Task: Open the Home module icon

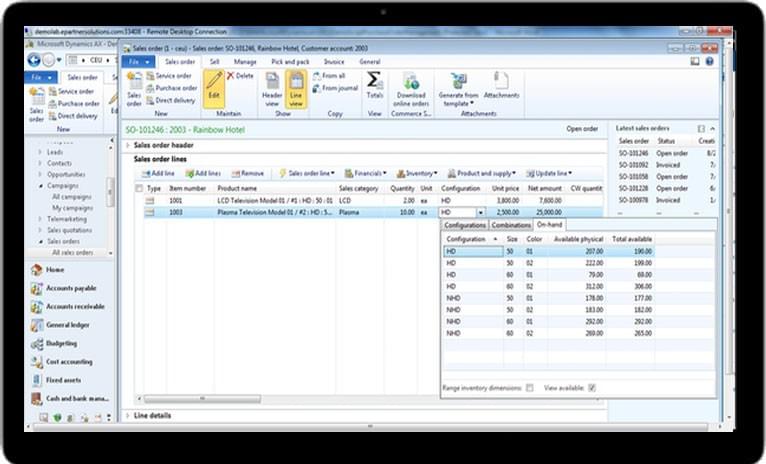Action: point(37,270)
